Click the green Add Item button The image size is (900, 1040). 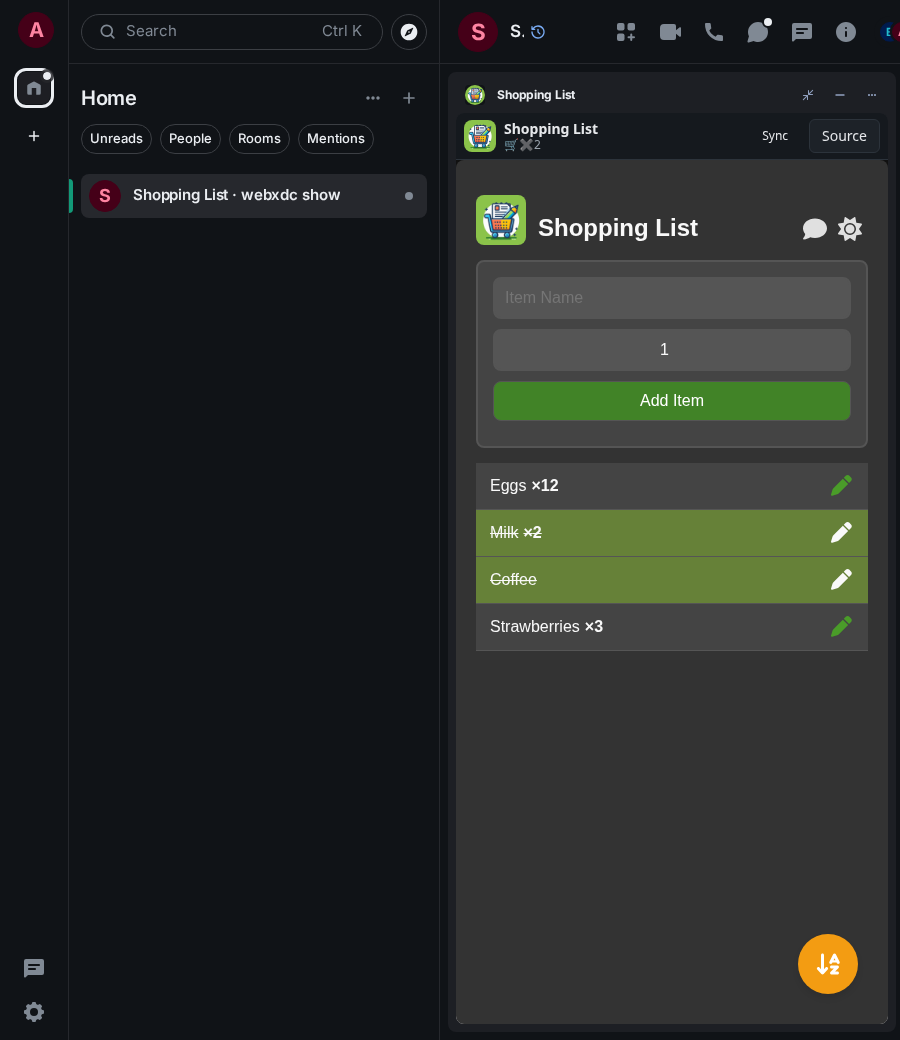[x=671, y=401]
